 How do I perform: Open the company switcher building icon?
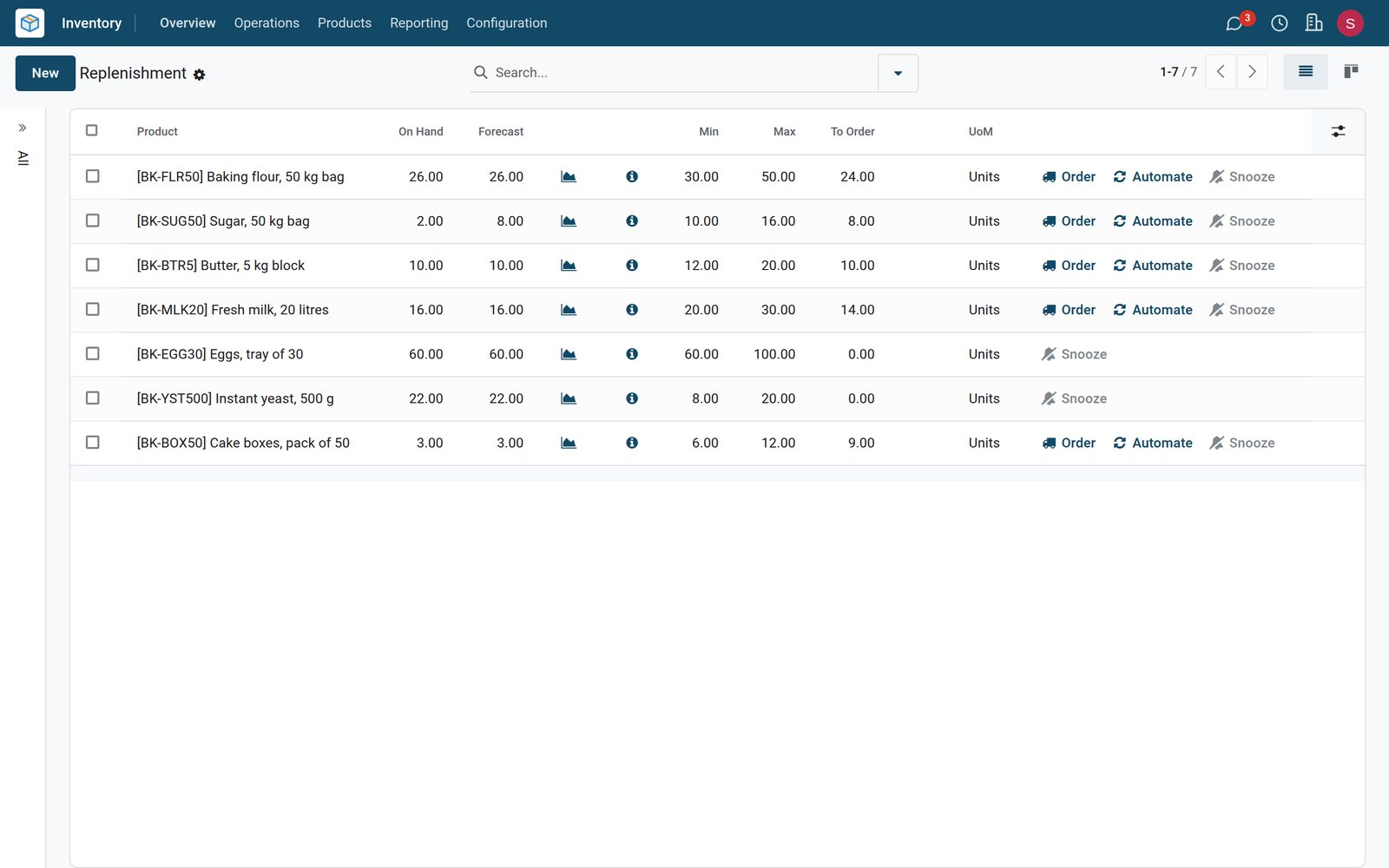(x=1313, y=23)
